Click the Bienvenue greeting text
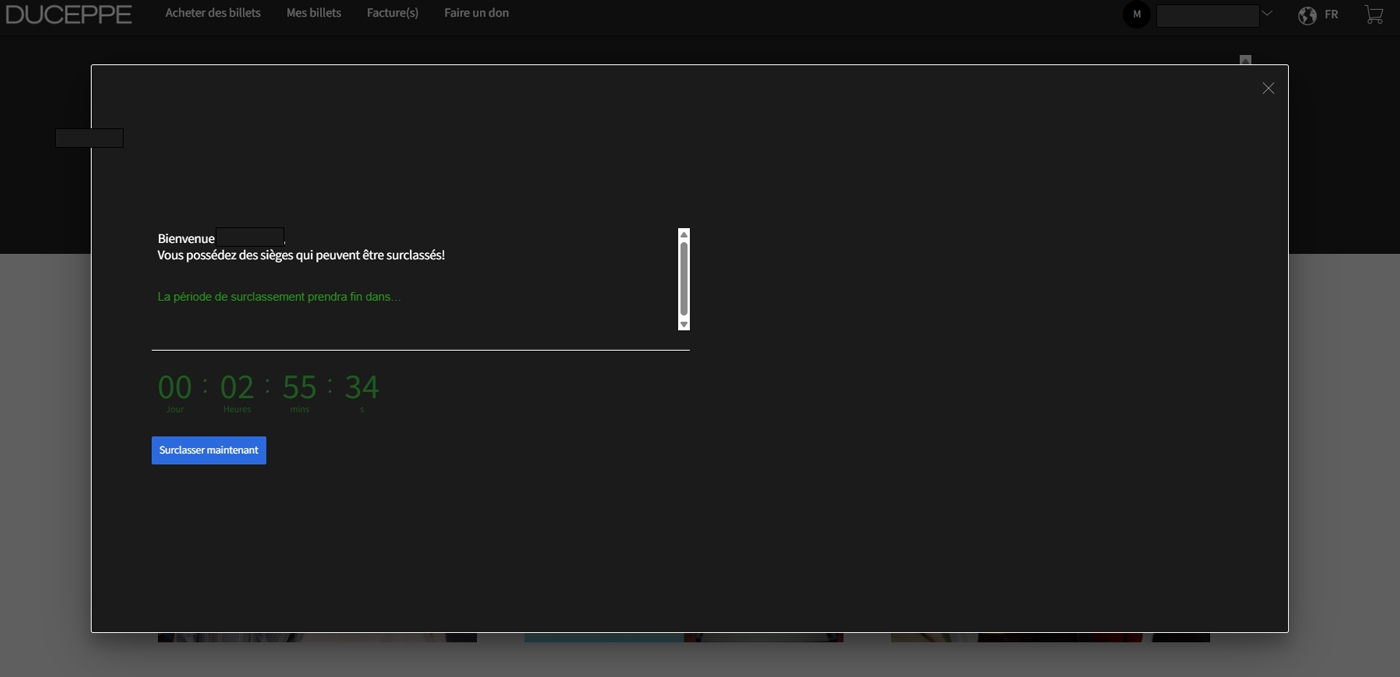Screen dimensions: 1400x677 pyautogui.click(x=186, y=239)
